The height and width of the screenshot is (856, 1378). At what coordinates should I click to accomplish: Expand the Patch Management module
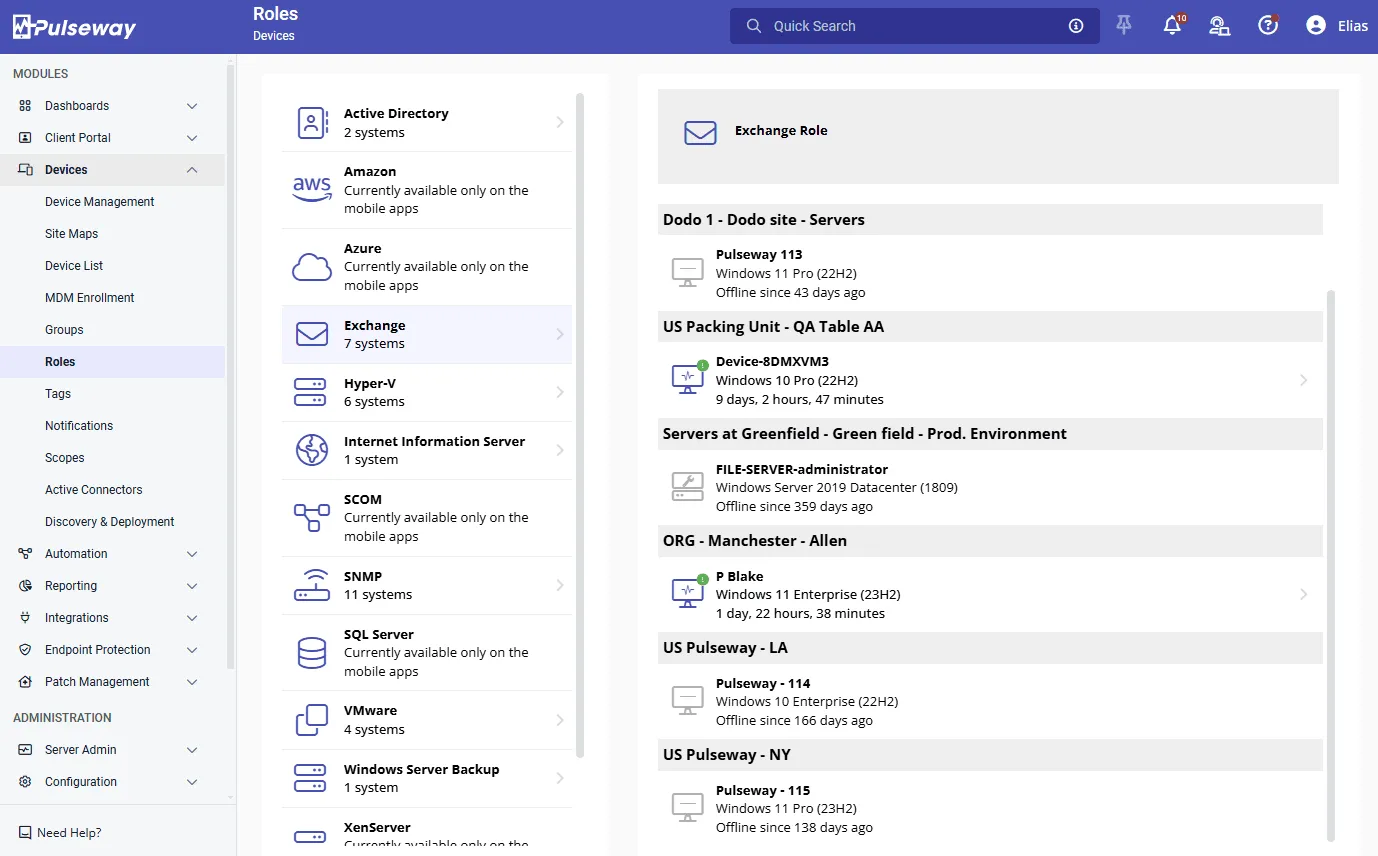point(192,682)
